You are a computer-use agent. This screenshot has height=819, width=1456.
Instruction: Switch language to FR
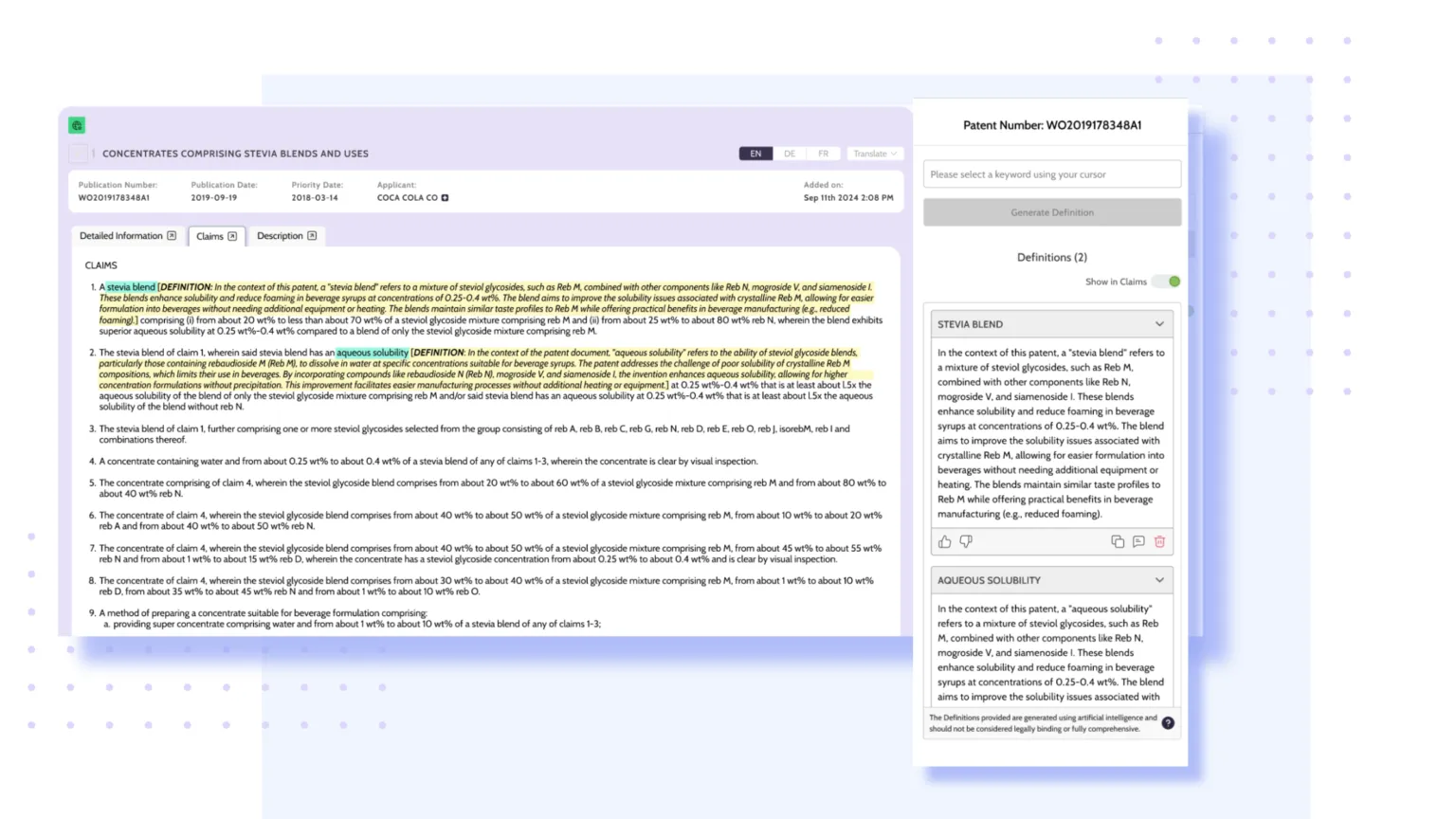823,154
